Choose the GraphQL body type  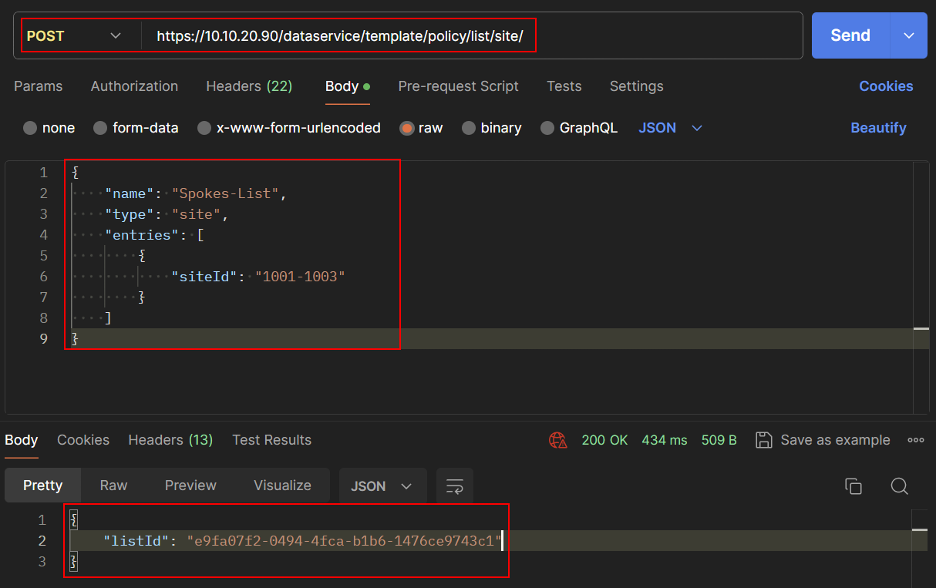tap(547, 128)
